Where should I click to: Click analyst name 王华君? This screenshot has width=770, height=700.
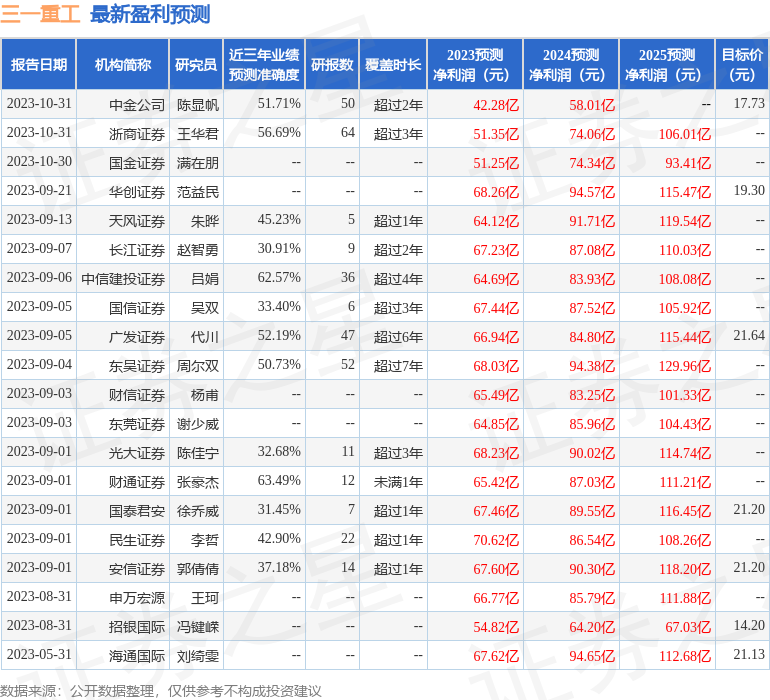pos(197,134)
